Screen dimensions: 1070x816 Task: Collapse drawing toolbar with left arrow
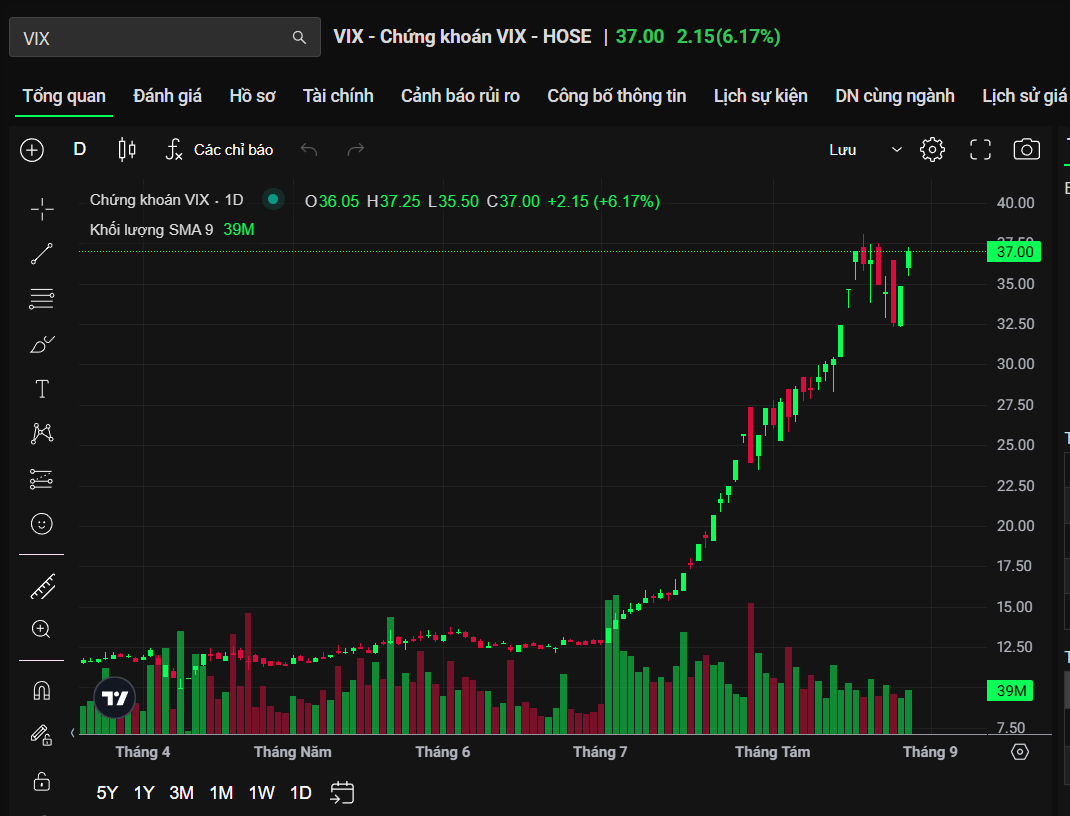pos(72,733)
